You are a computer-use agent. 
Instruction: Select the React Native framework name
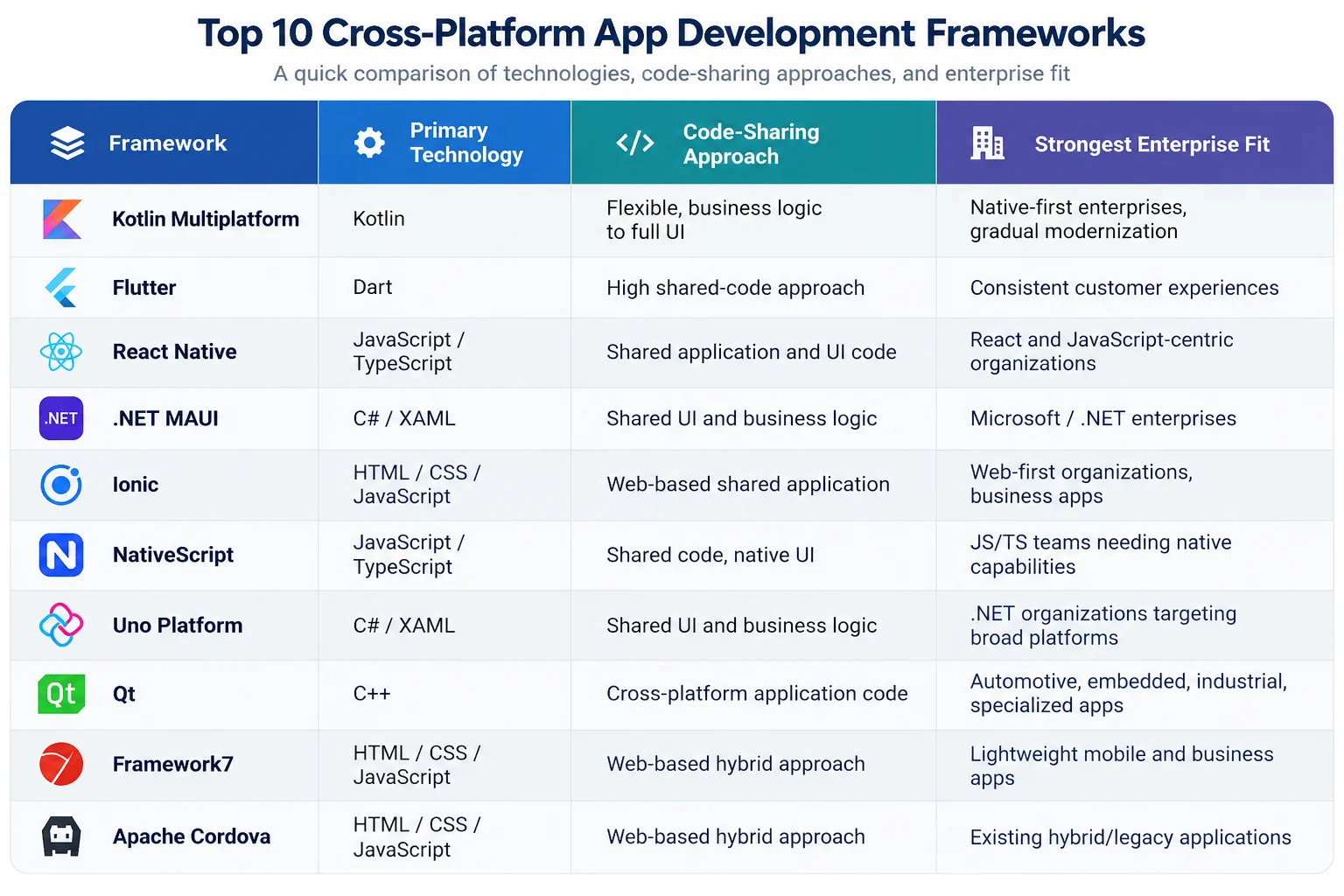[174, 352]
